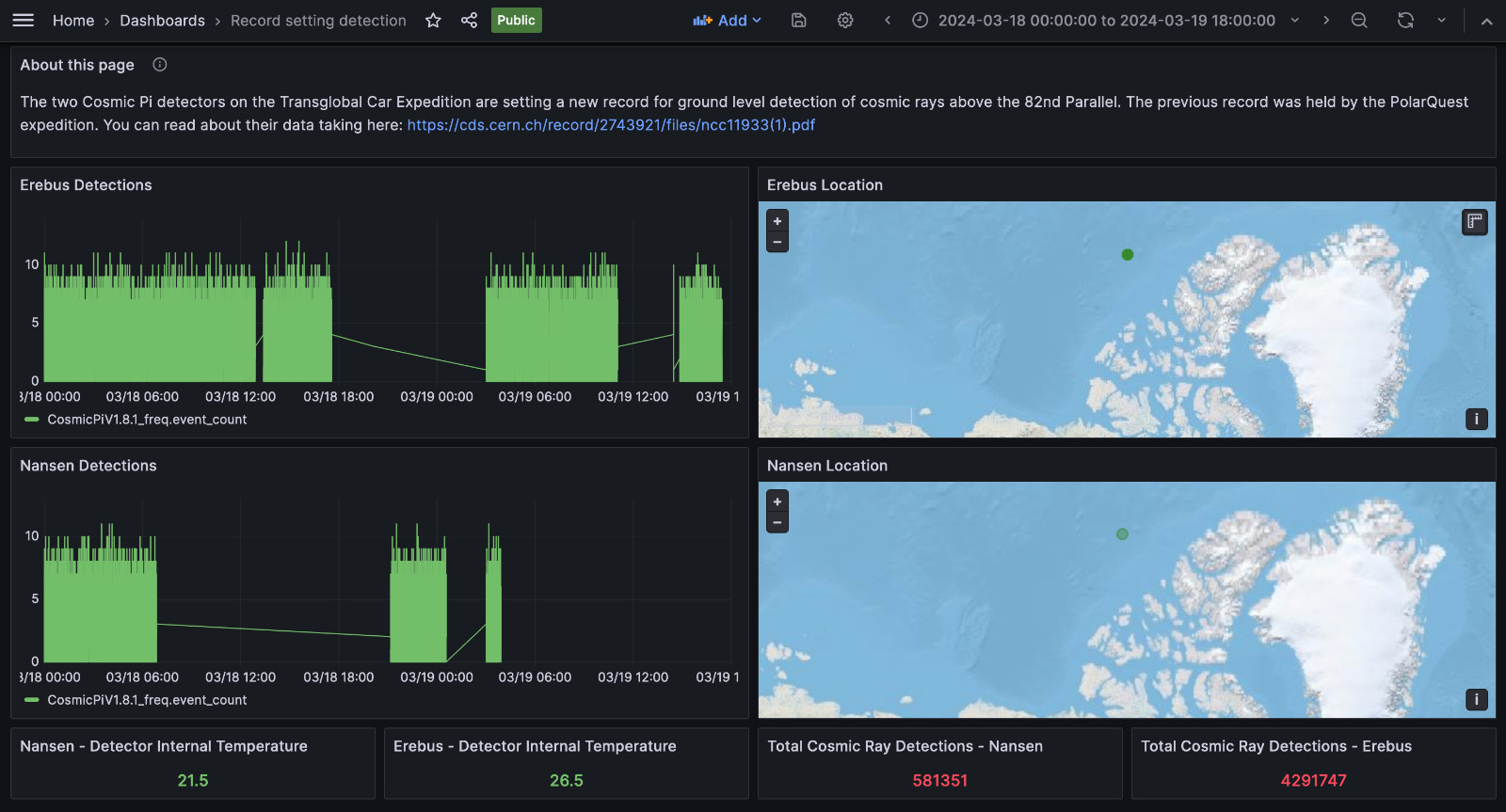Image resolution: width=1506 pixels, height=812 pixels.
Task: Open Erebus Detections panel title menu
Action: pos(86,185)
